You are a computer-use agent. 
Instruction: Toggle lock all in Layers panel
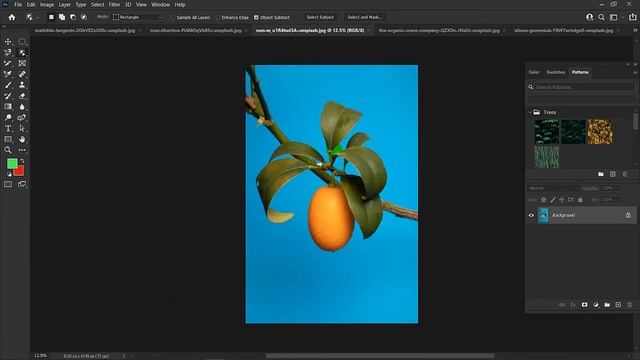coord(580,200)
